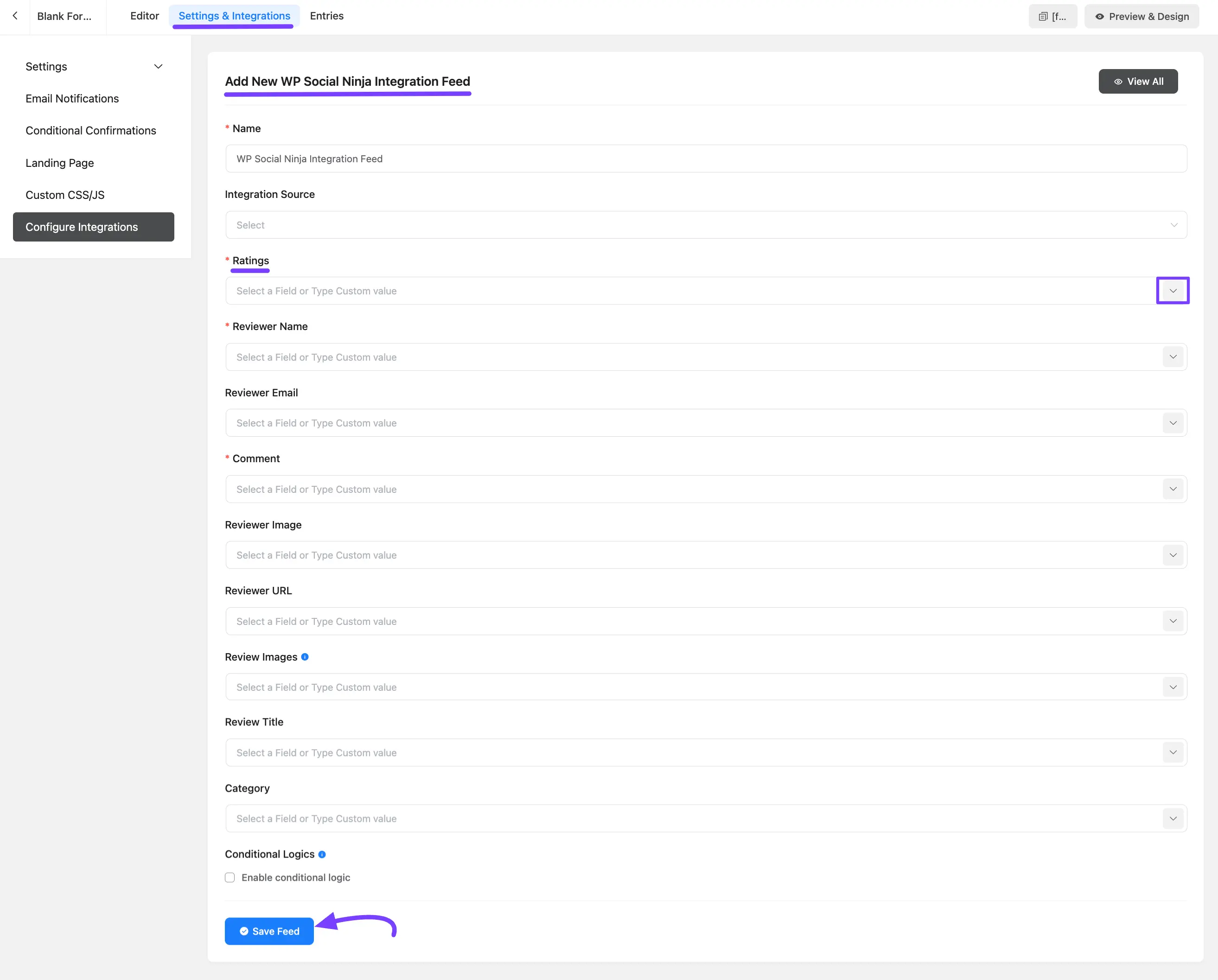Click the back arrow beside Blank Form title

[x=14, y=16]
